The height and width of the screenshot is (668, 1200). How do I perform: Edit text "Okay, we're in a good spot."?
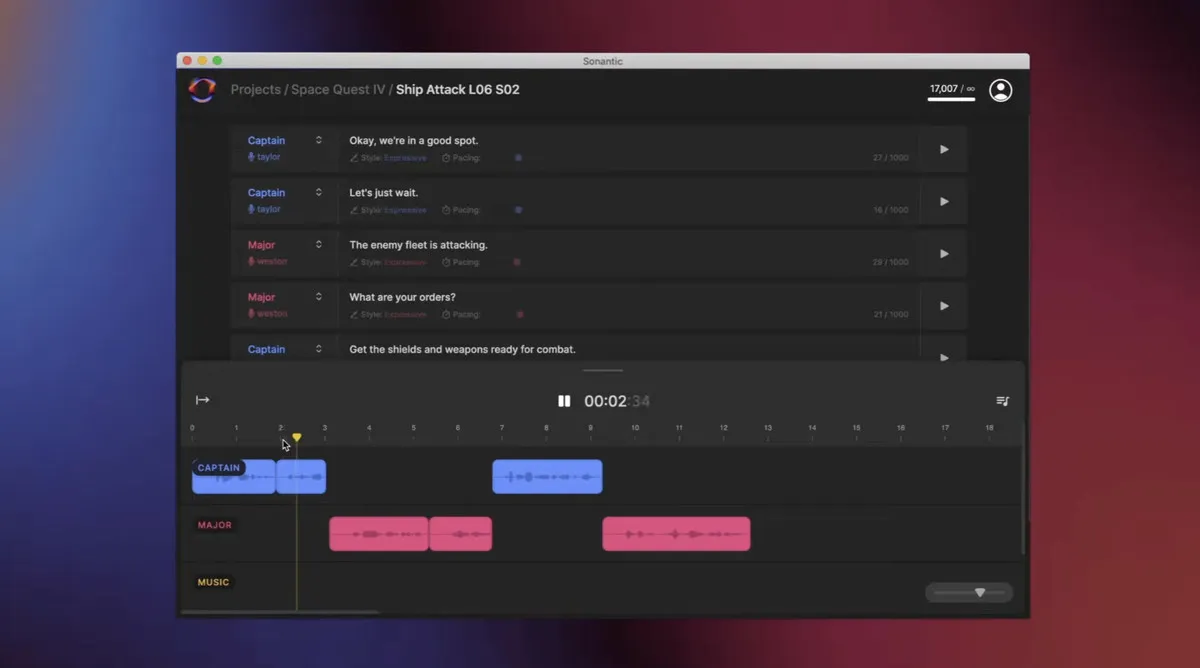click(x=414, y=141)
